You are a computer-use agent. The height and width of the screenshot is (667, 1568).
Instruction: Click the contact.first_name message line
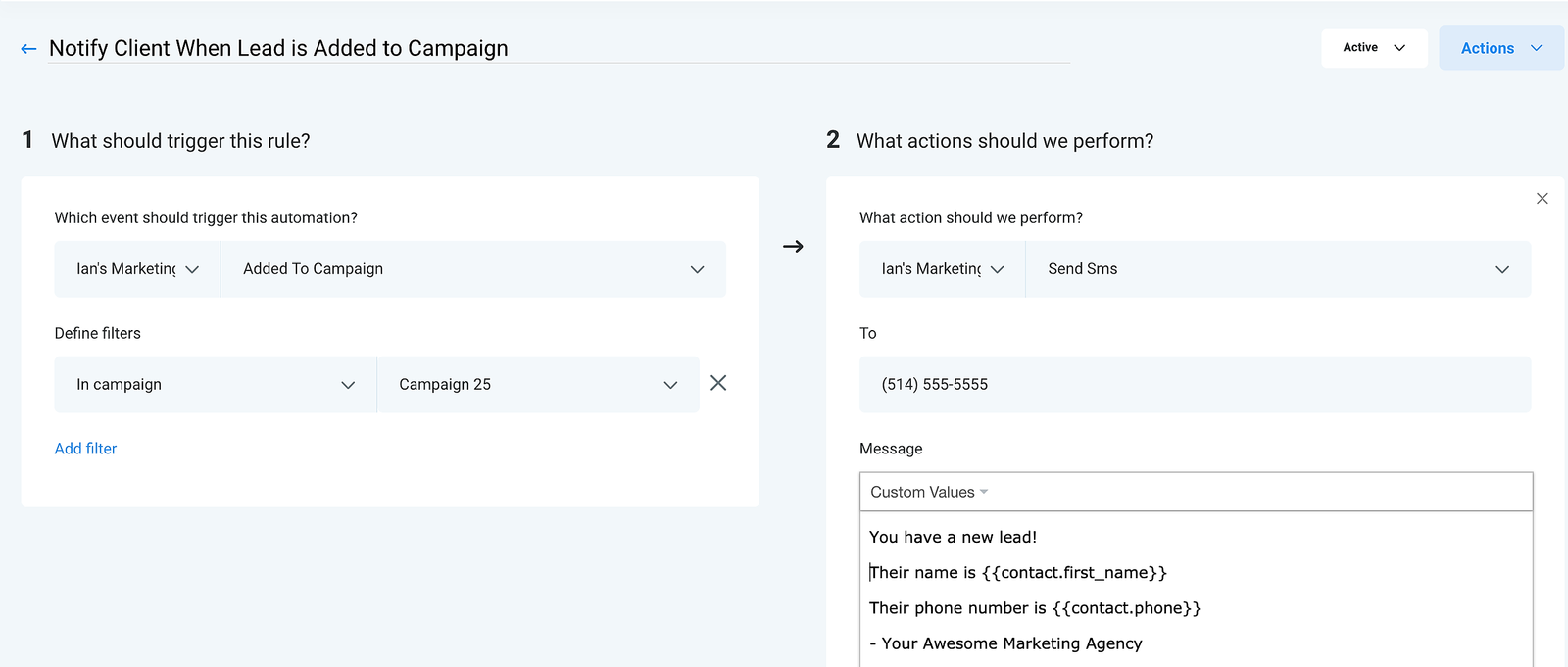(1017, 573)
